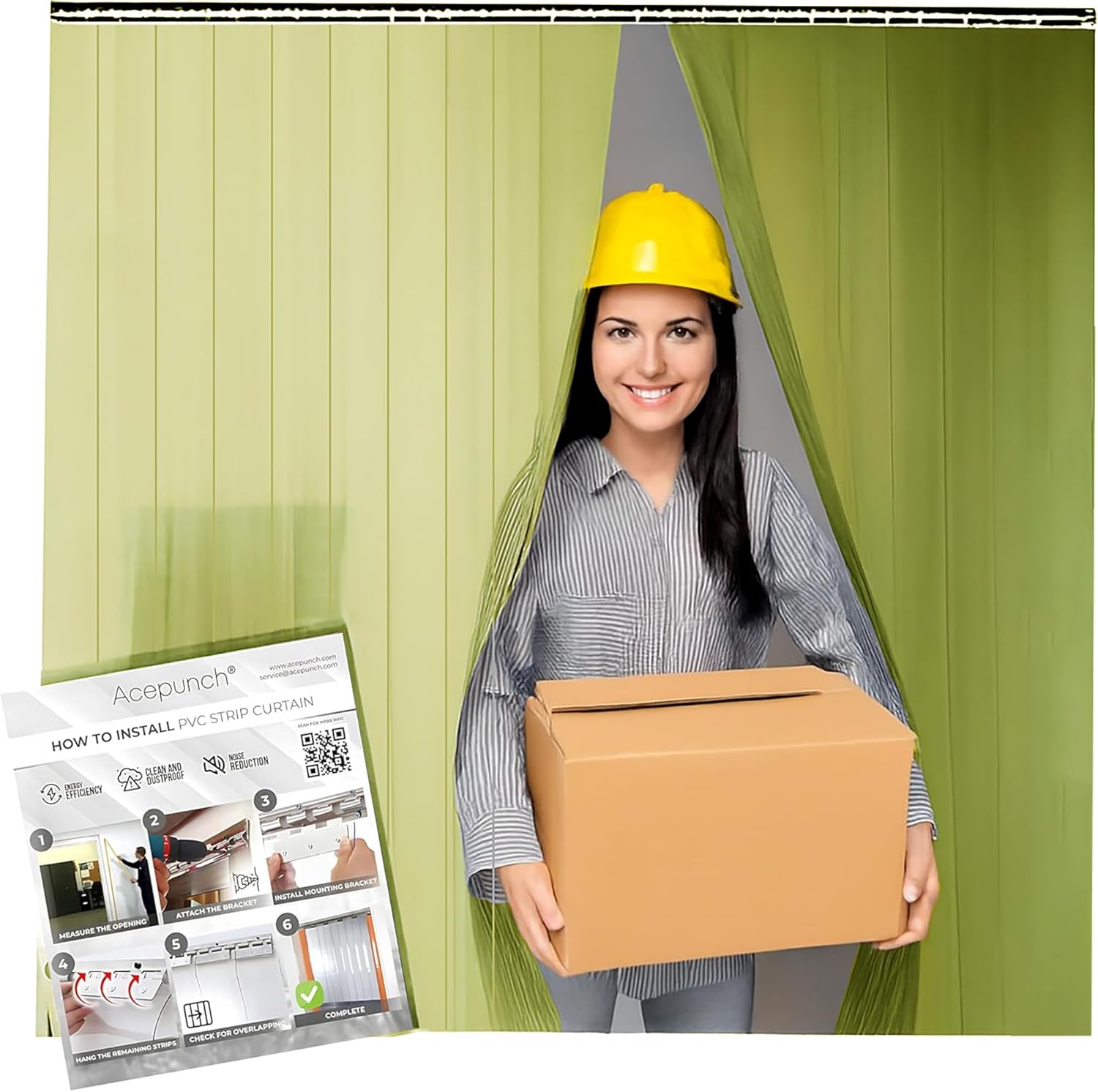Click the step 4 number badge
Viewport: 1098px width, 1092px height.
click(x=64, y=965)
